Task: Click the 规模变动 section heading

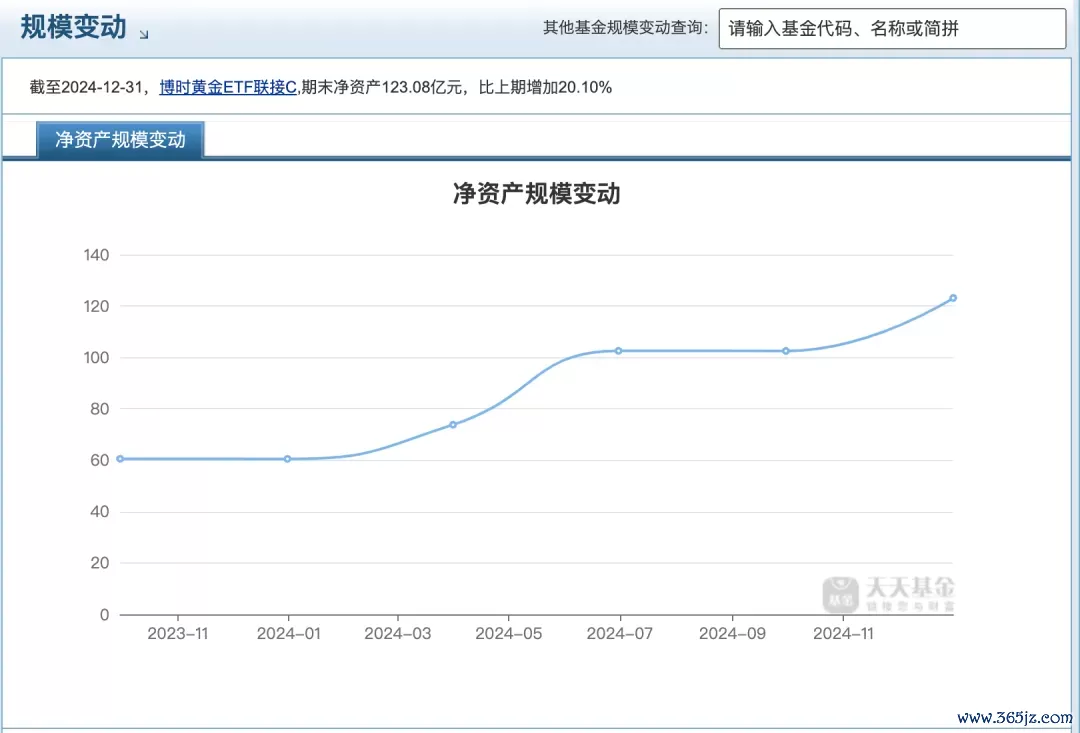Action: click(x=74, y=28)
